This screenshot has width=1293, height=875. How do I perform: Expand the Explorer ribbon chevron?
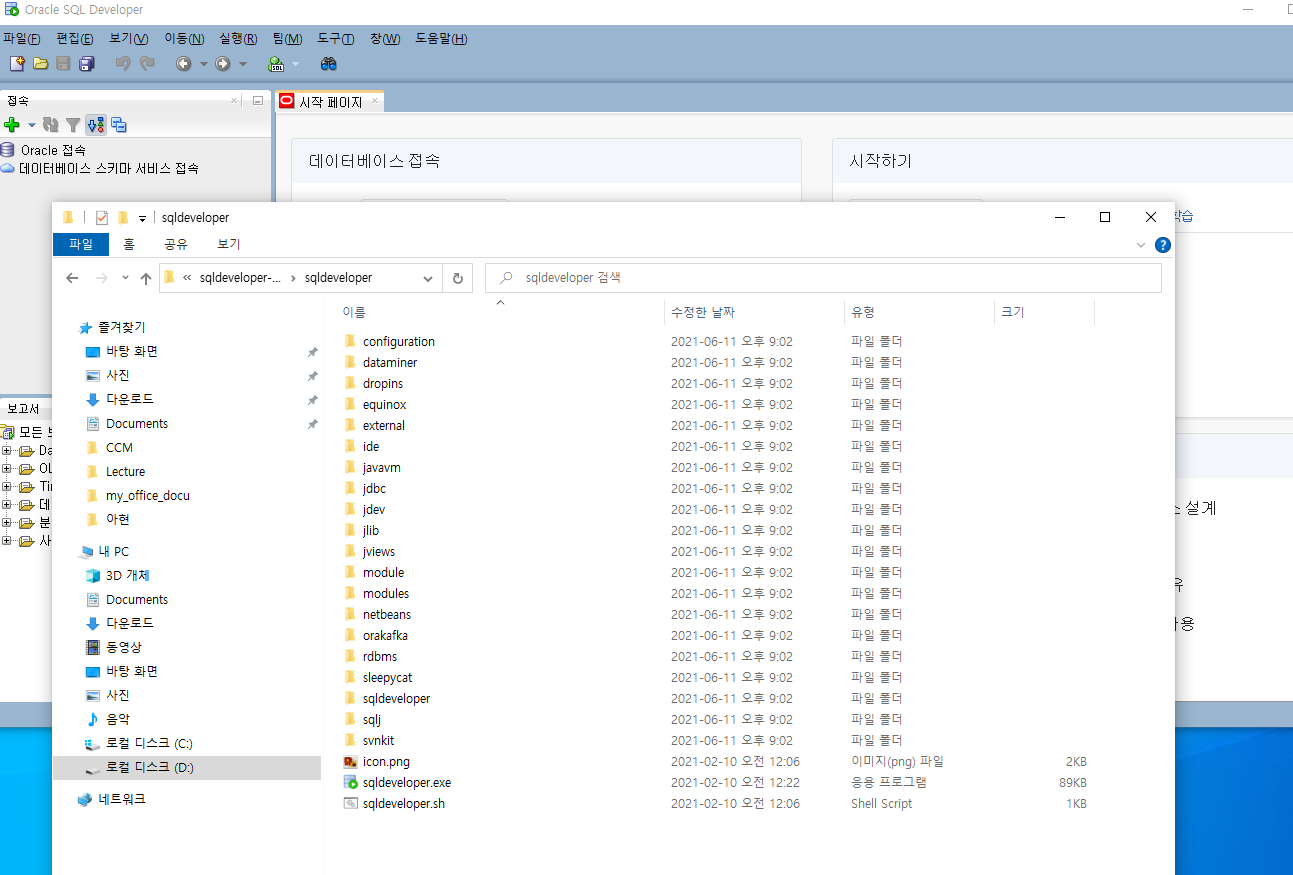click(1141, 244)
